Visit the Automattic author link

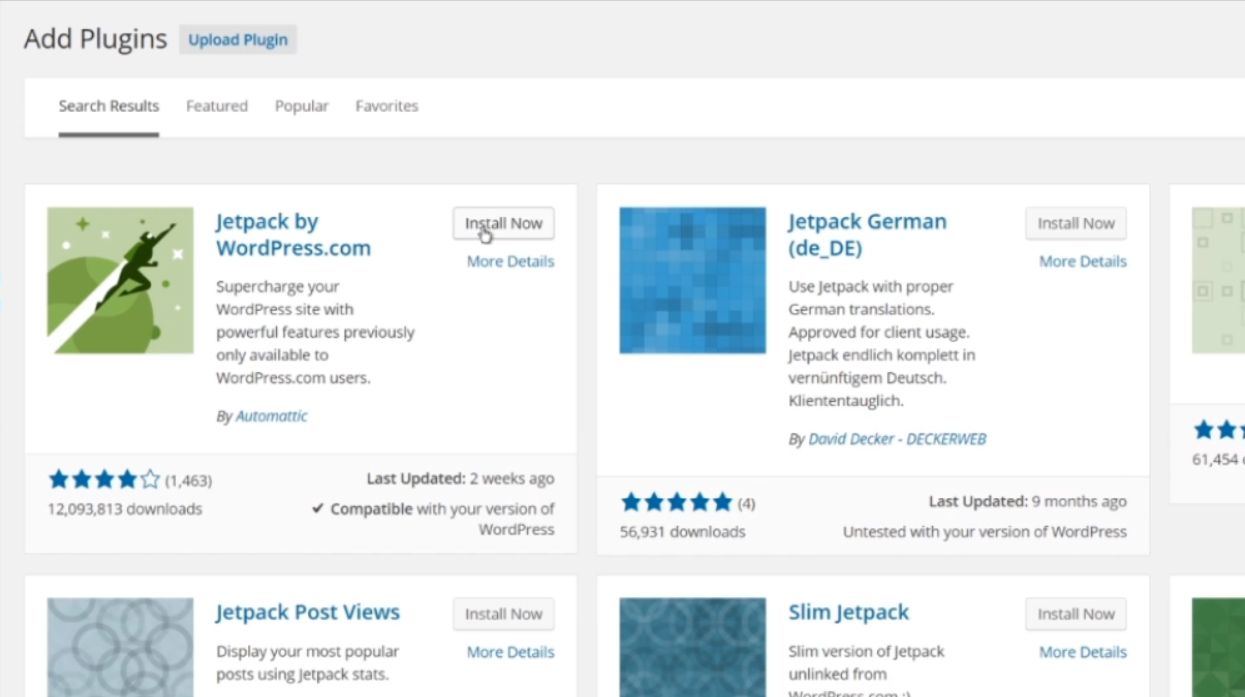pos(272,416)
